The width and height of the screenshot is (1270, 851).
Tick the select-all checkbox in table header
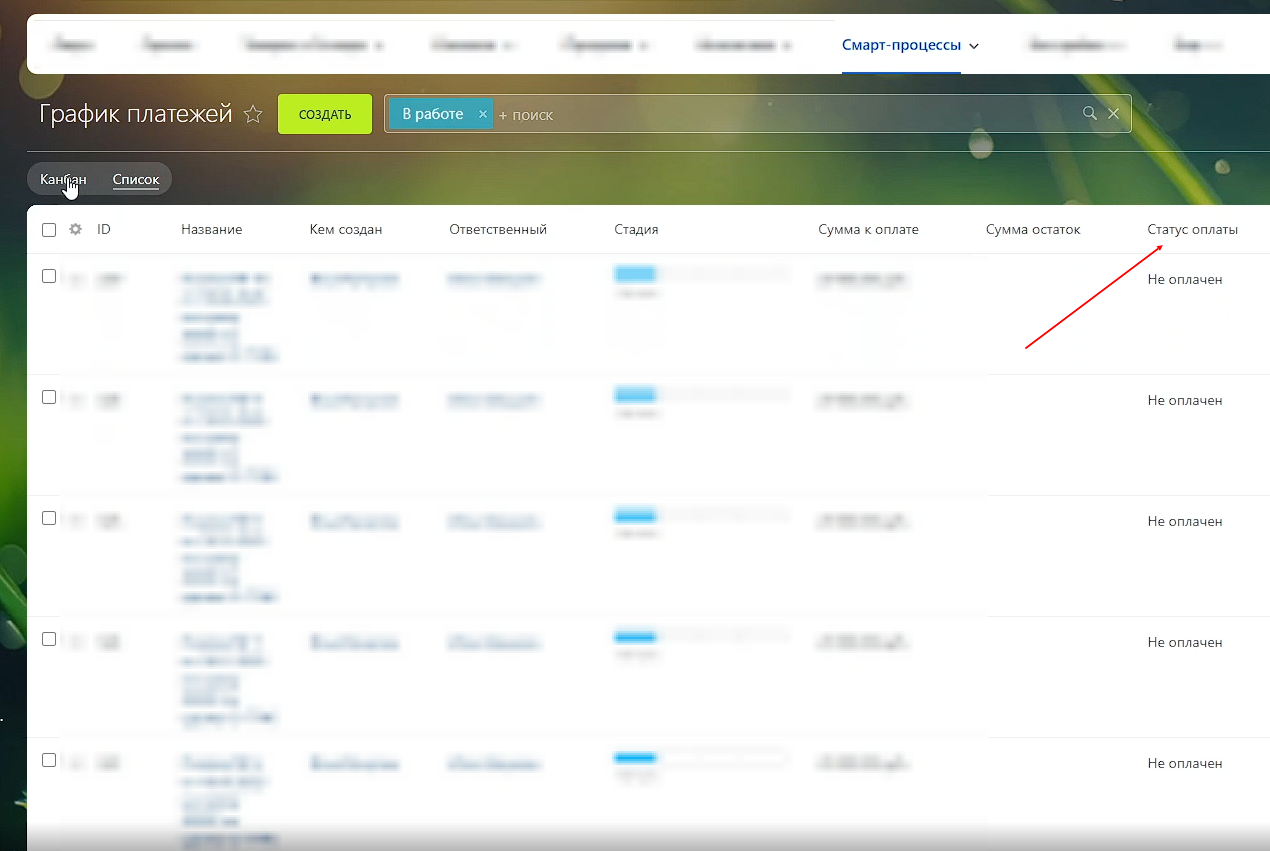pos(49,230)
